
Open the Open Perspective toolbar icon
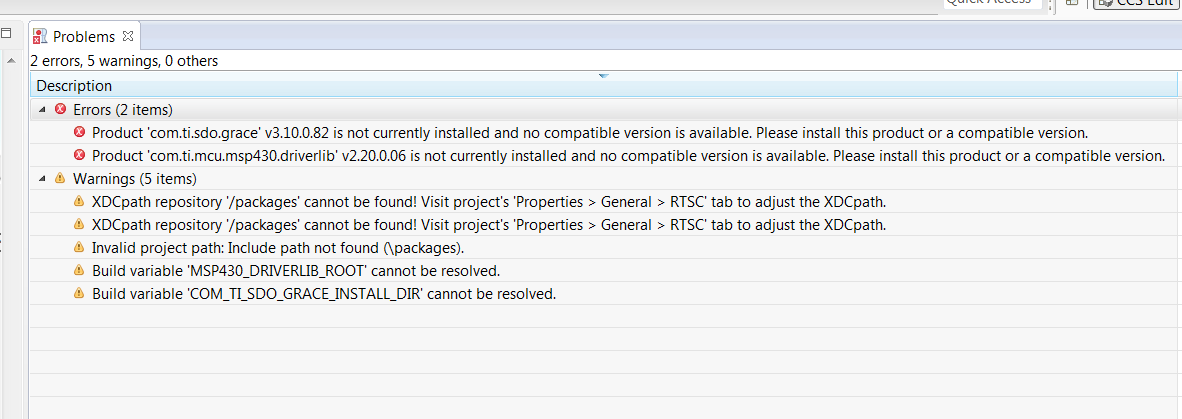pyautogui.click(x=1073, y=4)
